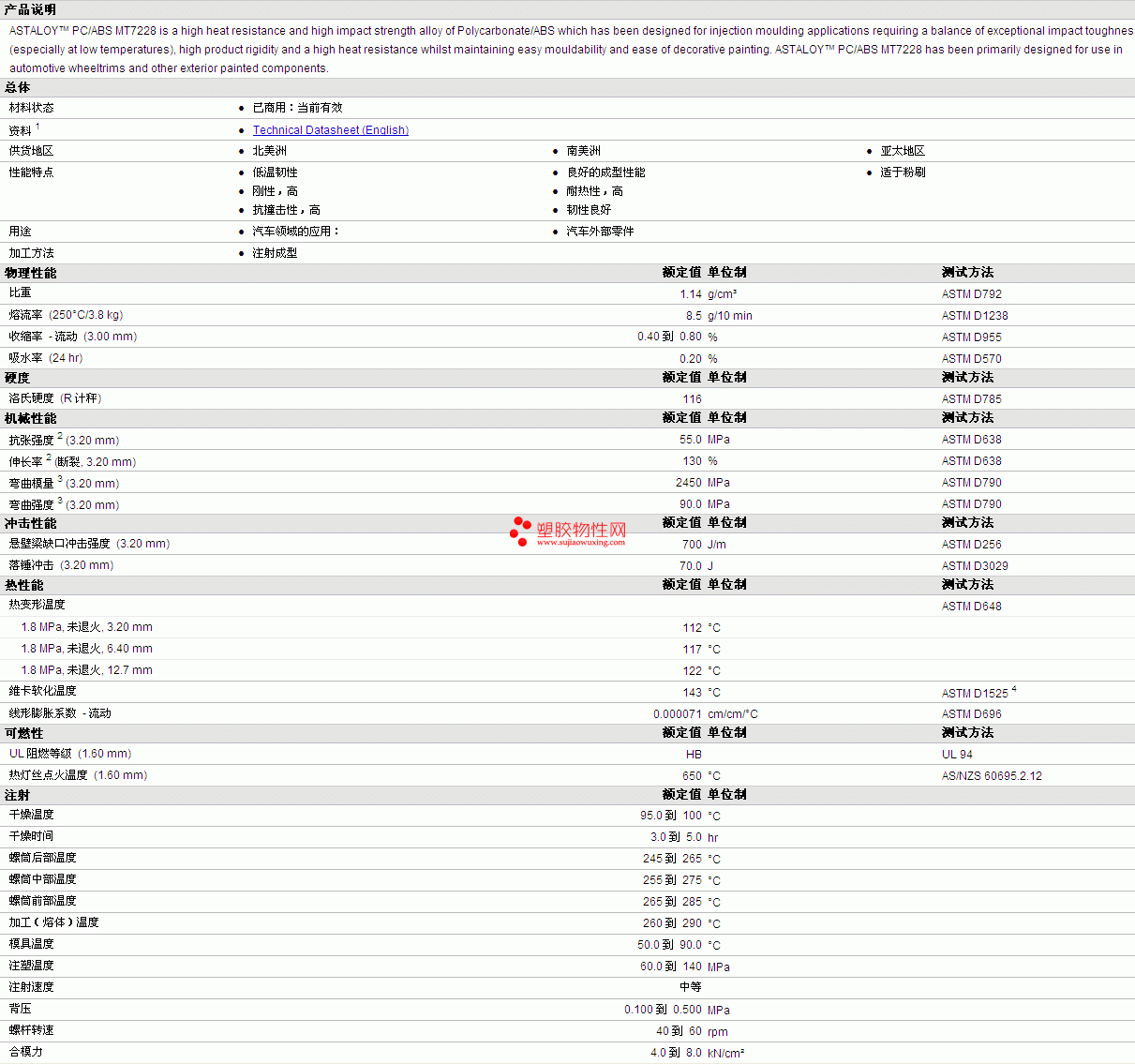Select the Vicat softening value 143
The height and width of the screenshot is (1064, 1135).
pos(693,693)
